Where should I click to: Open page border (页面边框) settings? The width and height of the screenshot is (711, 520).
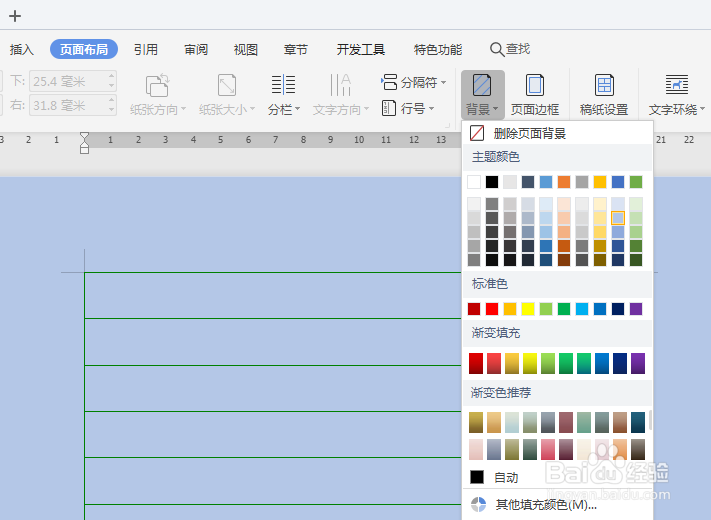[x=535, y=95]
